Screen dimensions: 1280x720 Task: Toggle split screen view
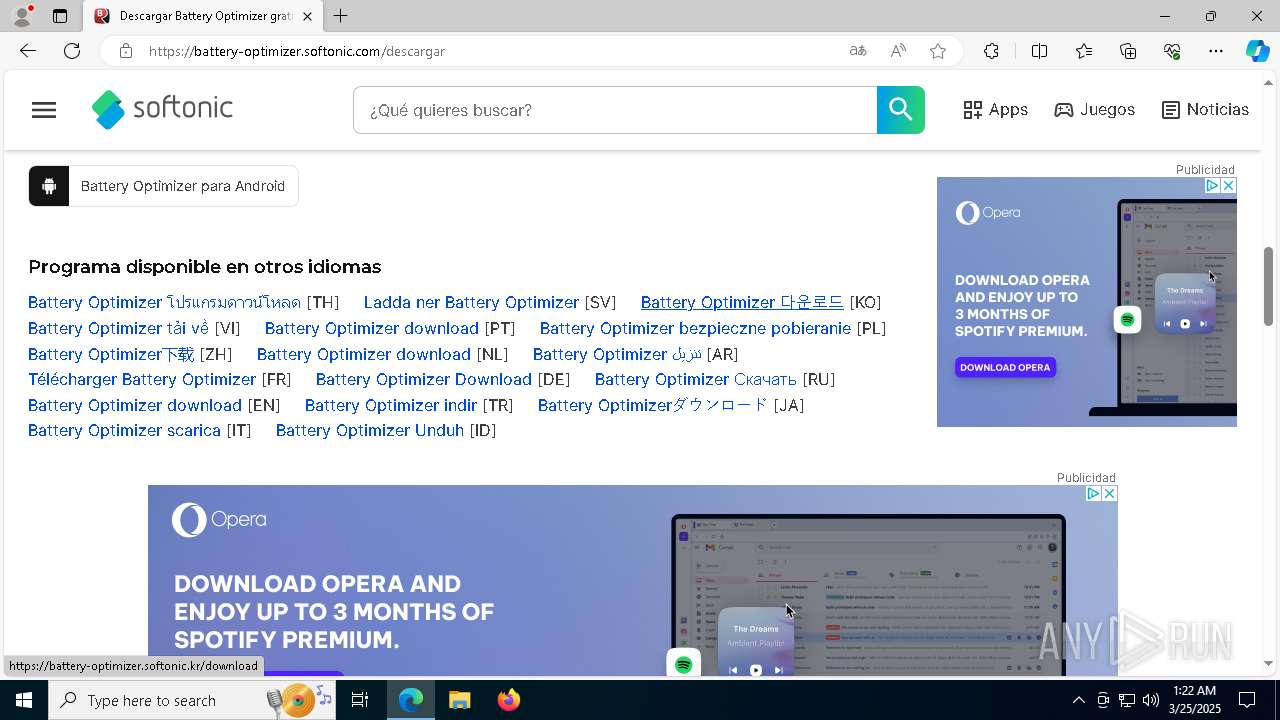1039,51
